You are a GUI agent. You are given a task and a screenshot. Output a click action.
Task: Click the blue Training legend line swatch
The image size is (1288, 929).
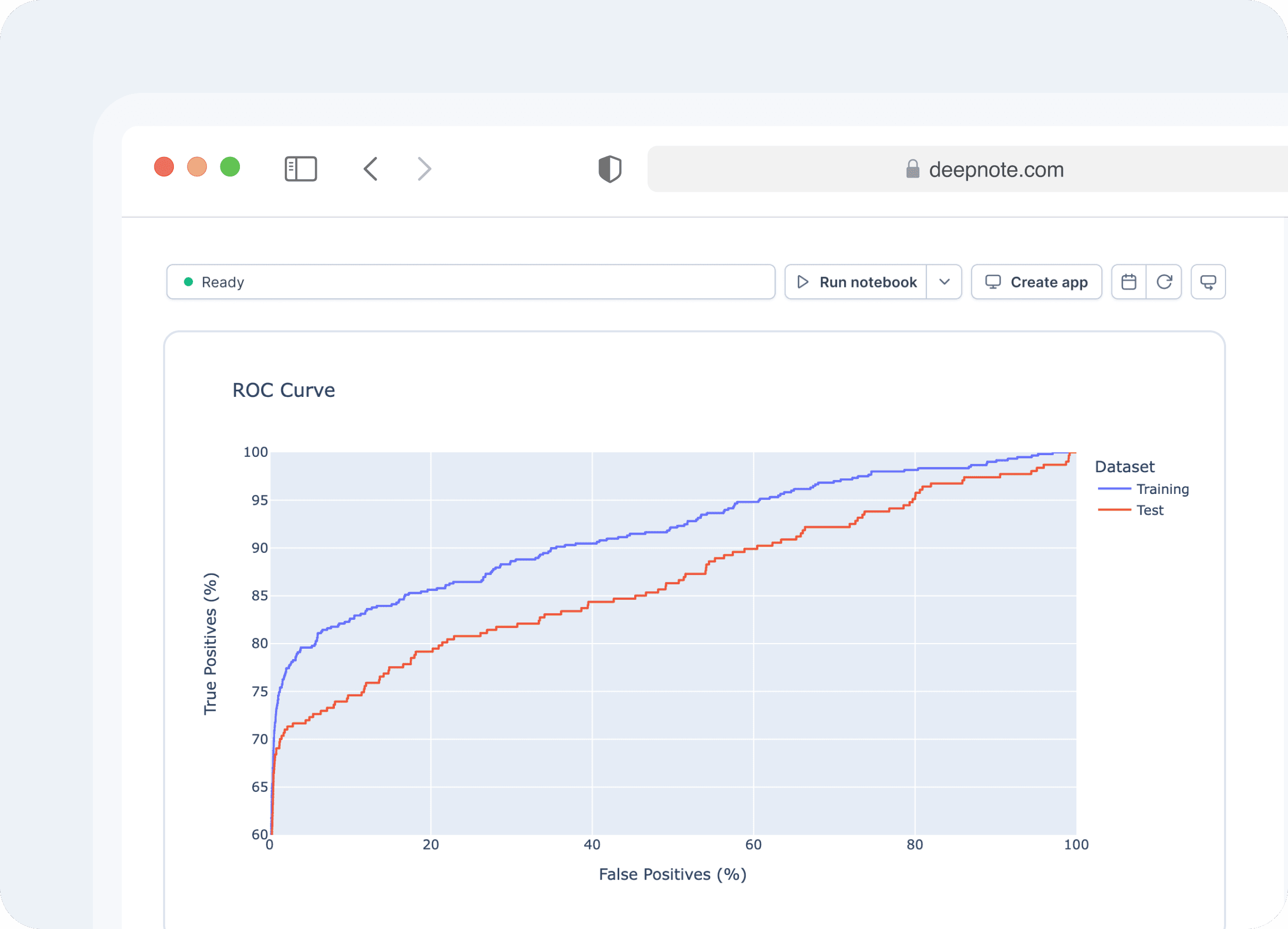coord(1114,489)
